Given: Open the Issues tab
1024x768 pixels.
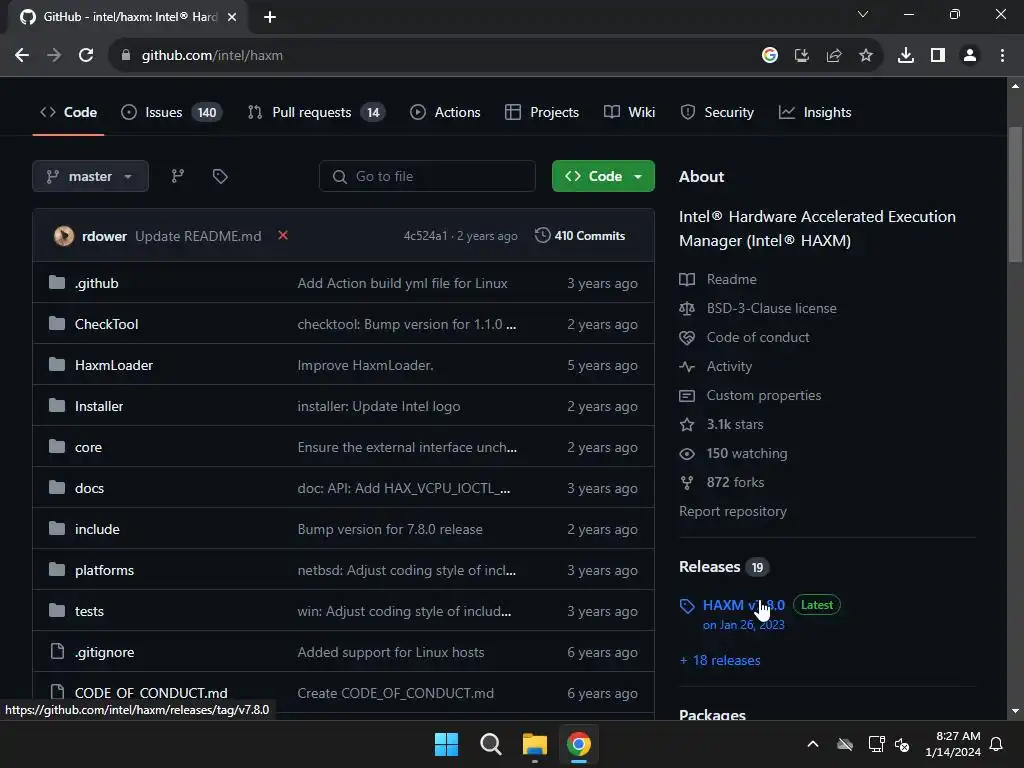Looking at the screenshot, I should click(x=172, y=112).
